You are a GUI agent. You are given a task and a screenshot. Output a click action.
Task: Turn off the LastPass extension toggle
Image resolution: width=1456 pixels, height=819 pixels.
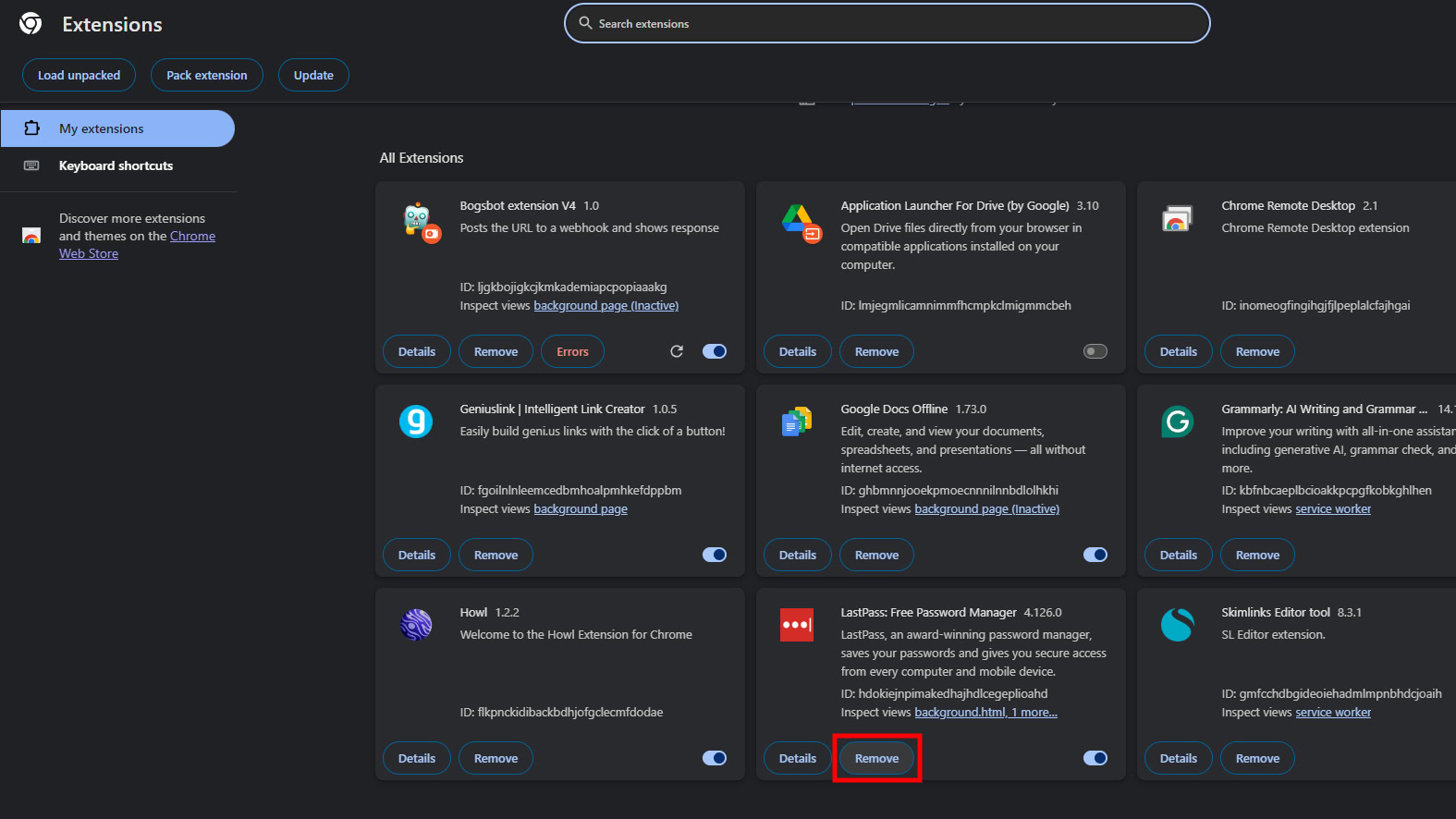point(1095,758)
